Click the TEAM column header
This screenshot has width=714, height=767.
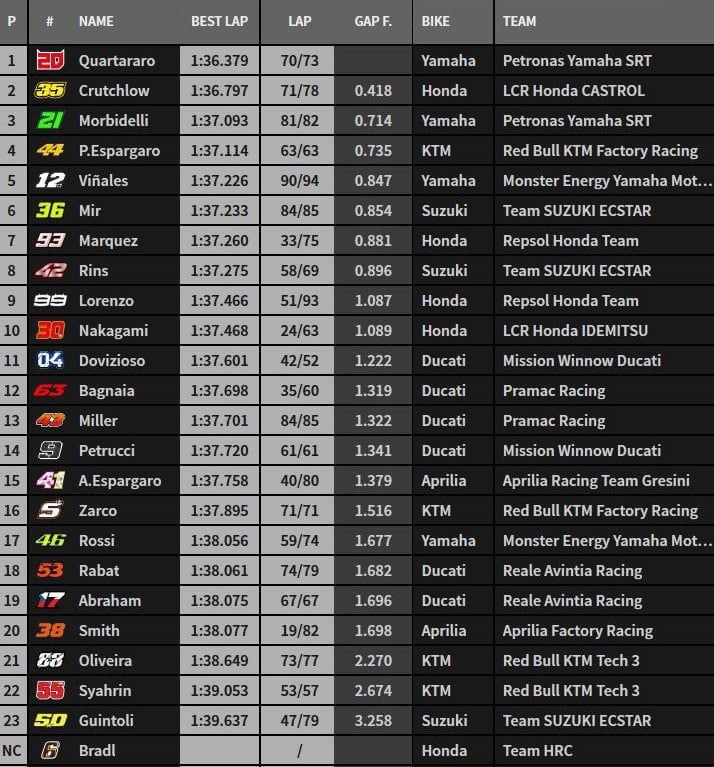(x=520, y=21)
